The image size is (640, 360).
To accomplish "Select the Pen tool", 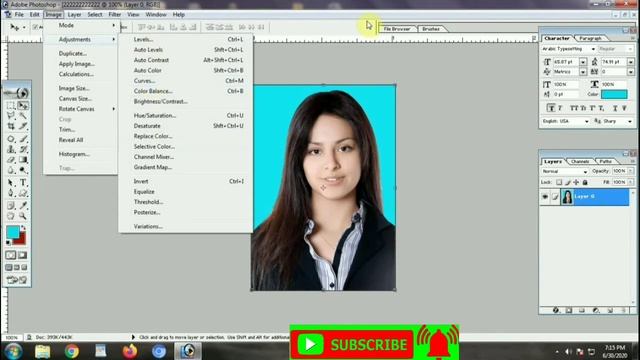I will 11,193.
